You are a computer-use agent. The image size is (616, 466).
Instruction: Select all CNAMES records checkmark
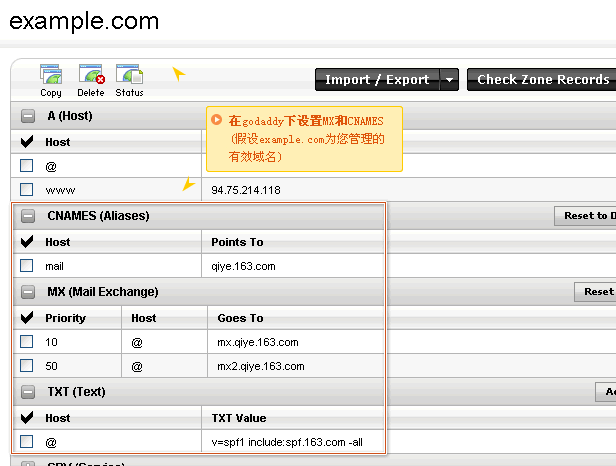pyautogui.click(x=27, y=241)
